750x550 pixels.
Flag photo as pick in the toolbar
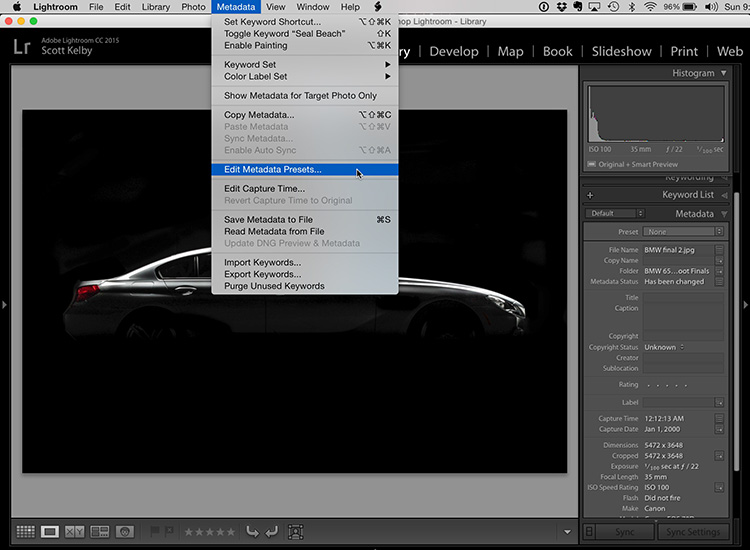click(154, 531)
